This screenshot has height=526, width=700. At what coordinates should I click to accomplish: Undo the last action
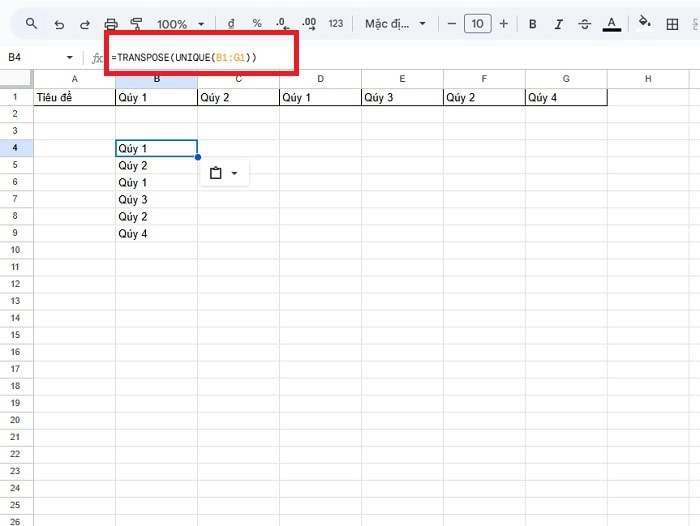[59, 24]
